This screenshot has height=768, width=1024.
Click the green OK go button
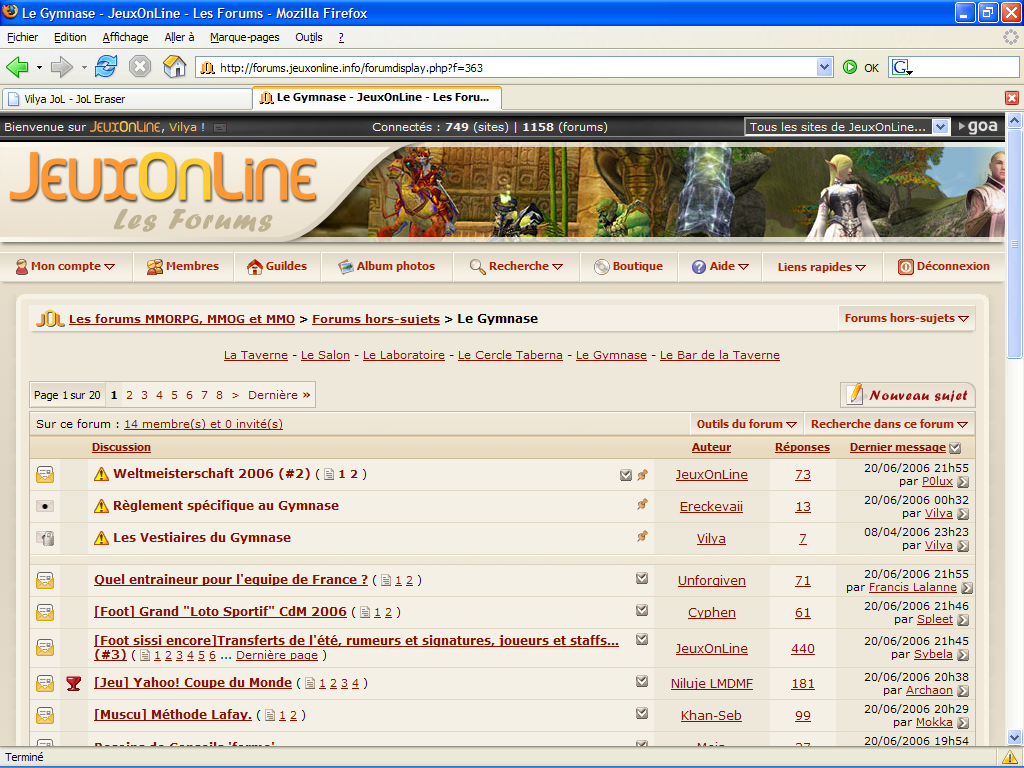(x=850, y=67)
